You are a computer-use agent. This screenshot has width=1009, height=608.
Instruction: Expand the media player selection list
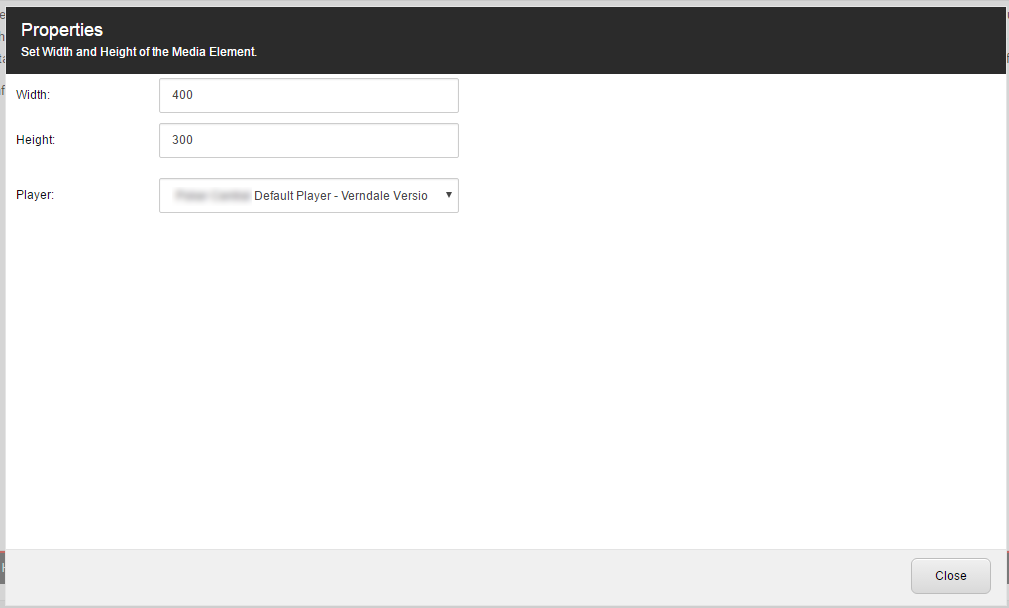pos(309,196)
